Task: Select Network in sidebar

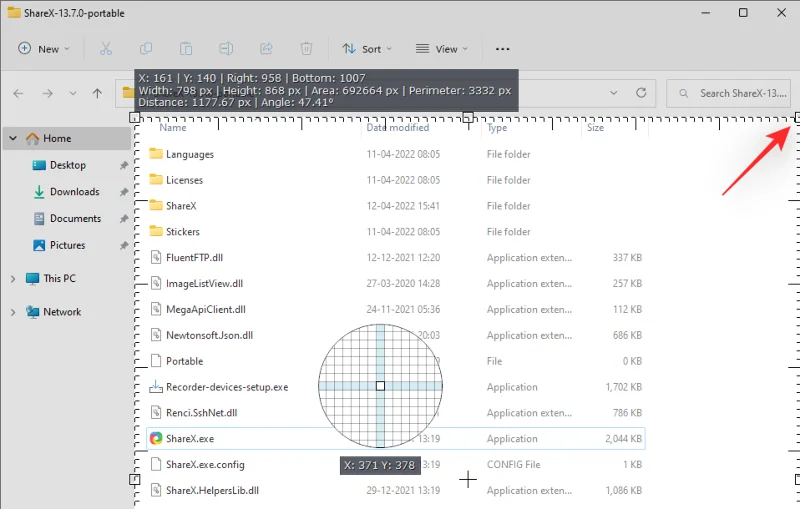Action: coord(62,312)
